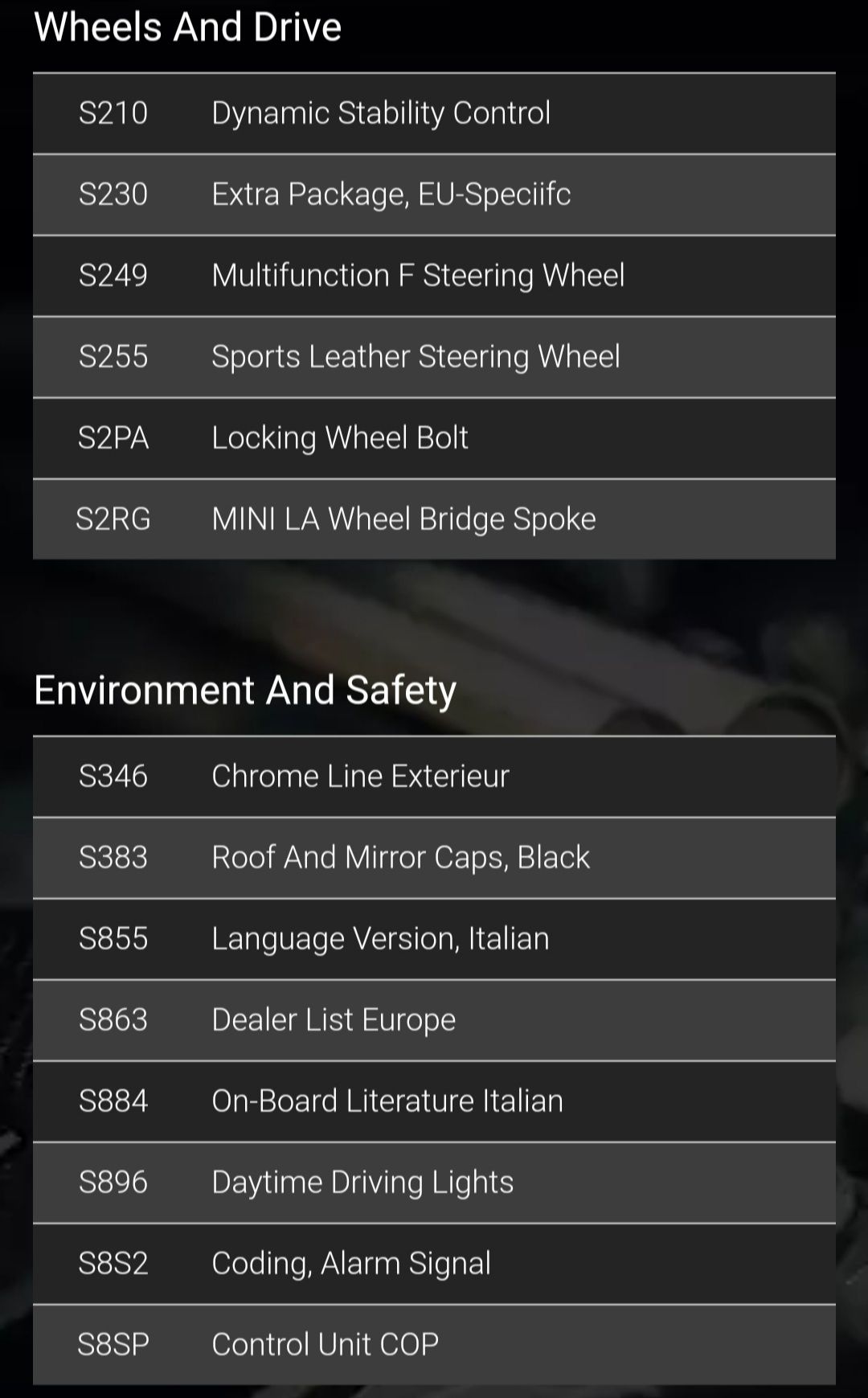
Task: Tap the Coding, Alarm Signal row
Action: pyautogui.click(x=434, y=1264)
